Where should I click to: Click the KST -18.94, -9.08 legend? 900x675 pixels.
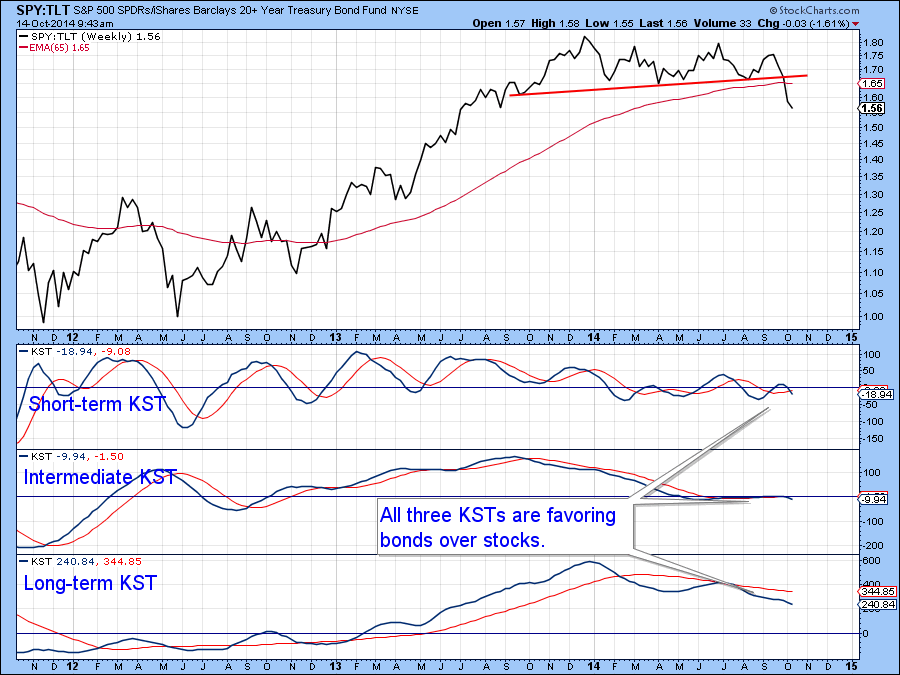click(75, 351)
